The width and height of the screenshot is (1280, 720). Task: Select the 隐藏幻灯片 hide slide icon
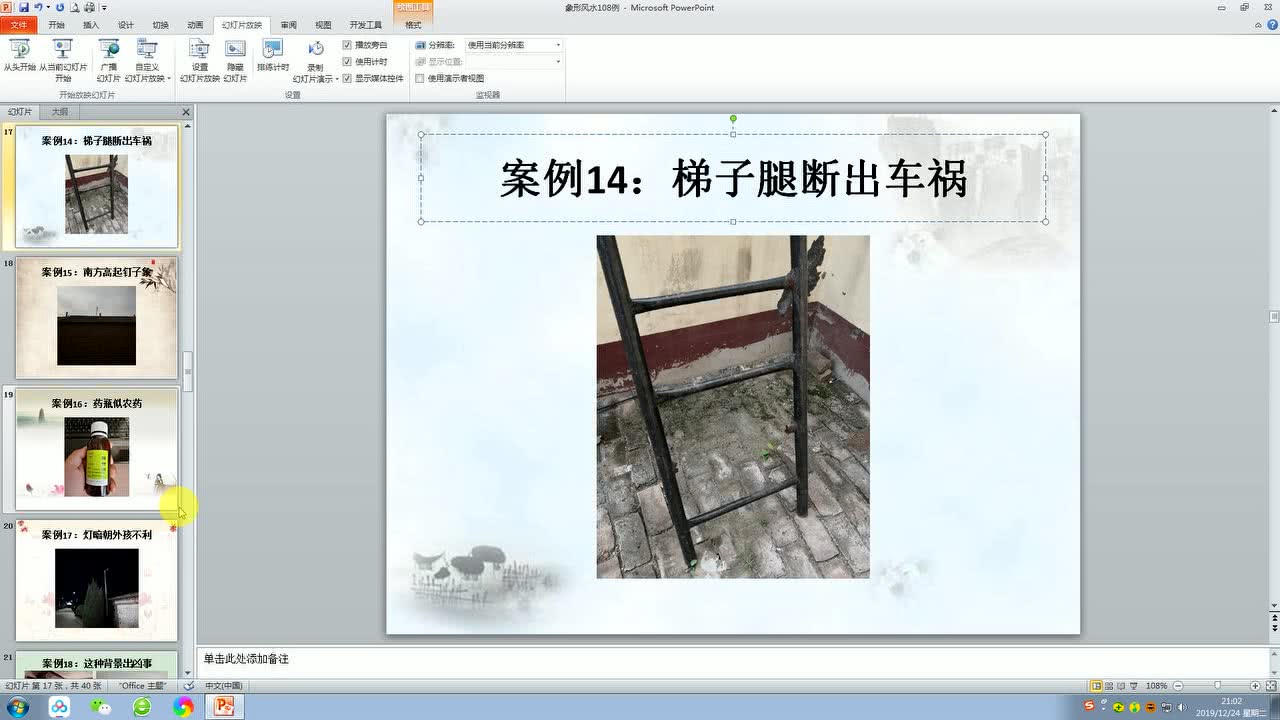[x=235, y=60]
